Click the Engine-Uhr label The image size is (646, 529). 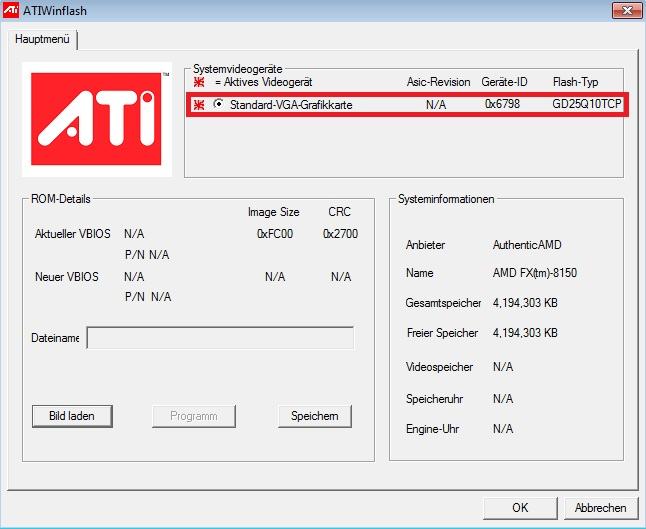pos(432,429)
